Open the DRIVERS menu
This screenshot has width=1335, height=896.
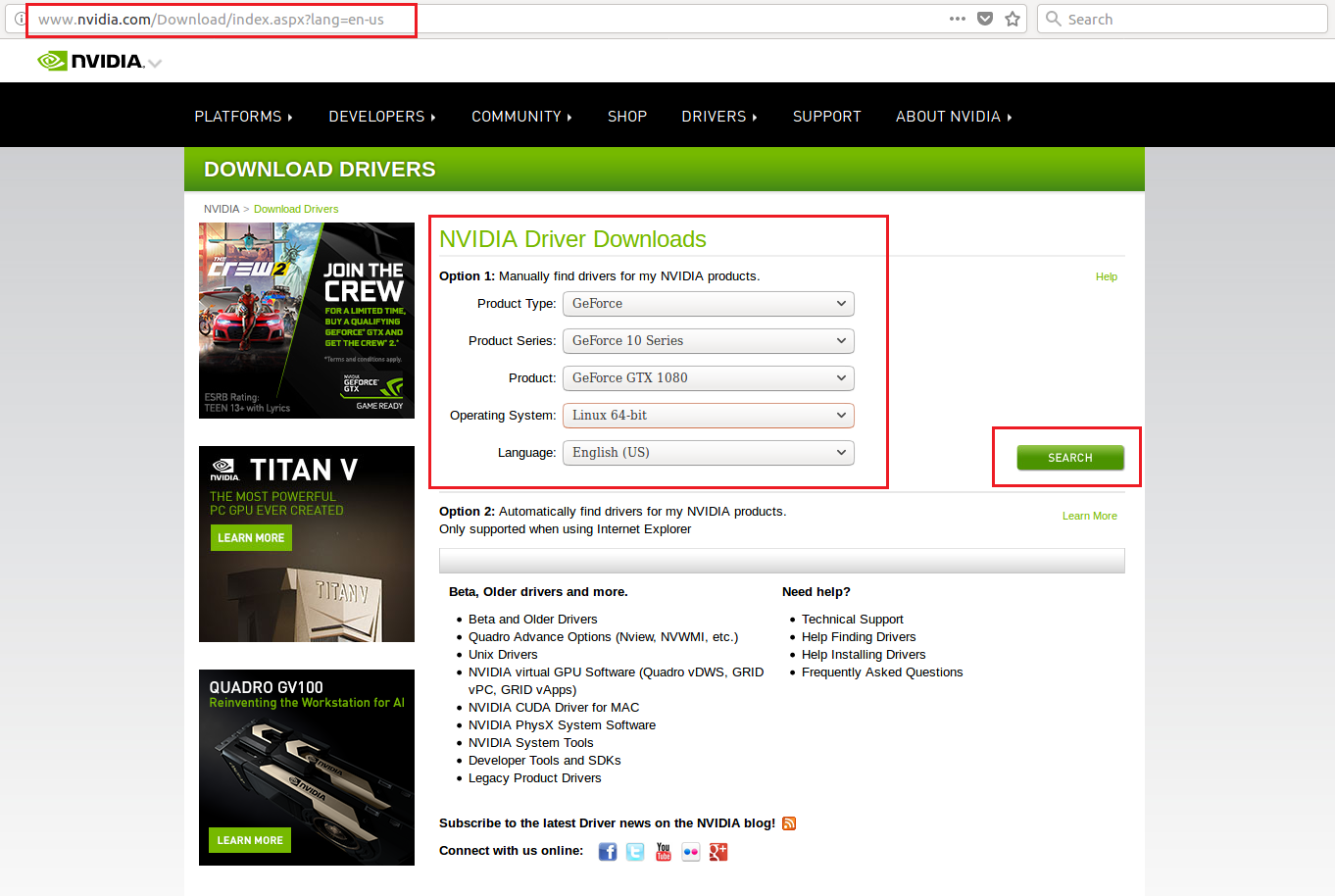[719, 117]
